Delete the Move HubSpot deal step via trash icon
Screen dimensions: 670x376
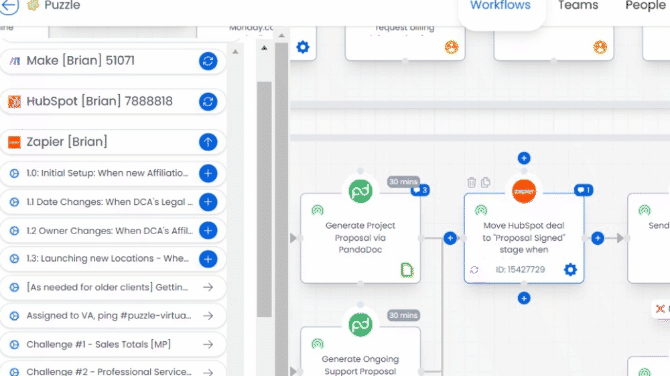tap(471, 182)
